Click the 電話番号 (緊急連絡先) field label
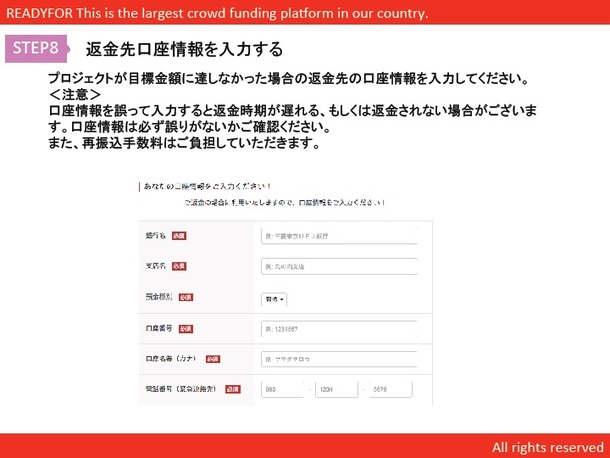This screenshot has height=458, width=610. pyautogui.click(x=183, y=388)
